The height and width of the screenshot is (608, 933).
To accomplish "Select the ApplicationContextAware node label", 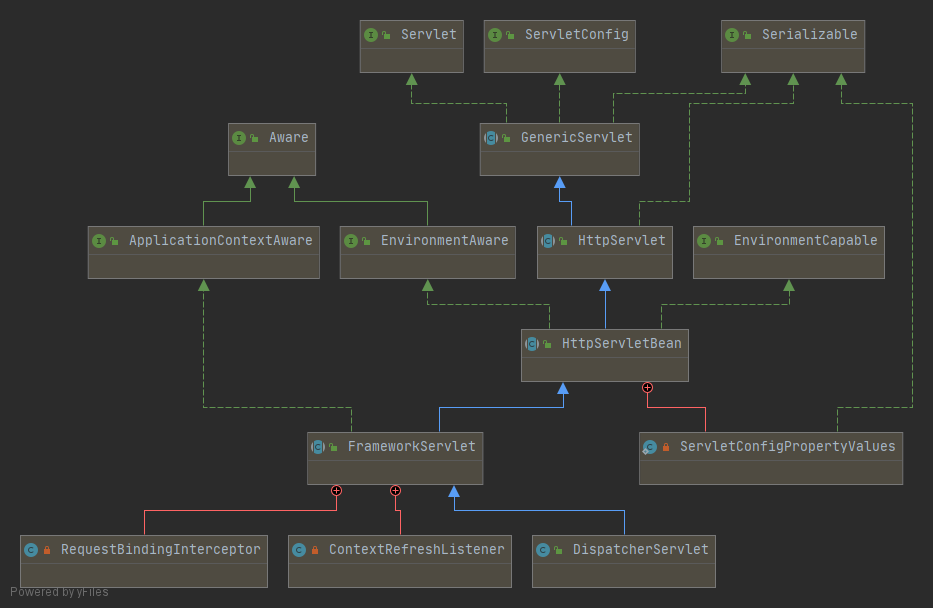I will click(x=220, y=241).
